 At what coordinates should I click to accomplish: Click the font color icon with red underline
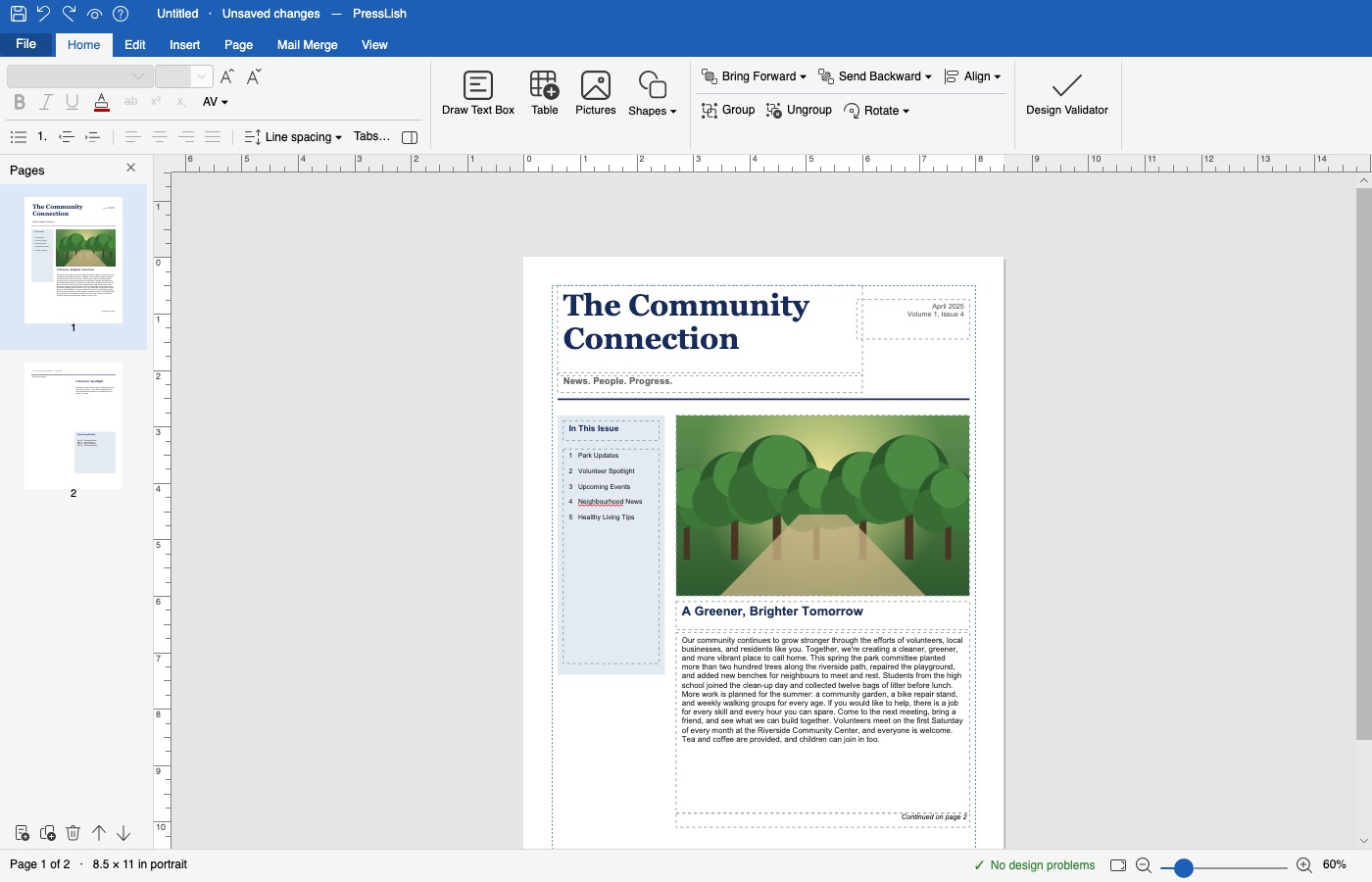tap(101, 102)
